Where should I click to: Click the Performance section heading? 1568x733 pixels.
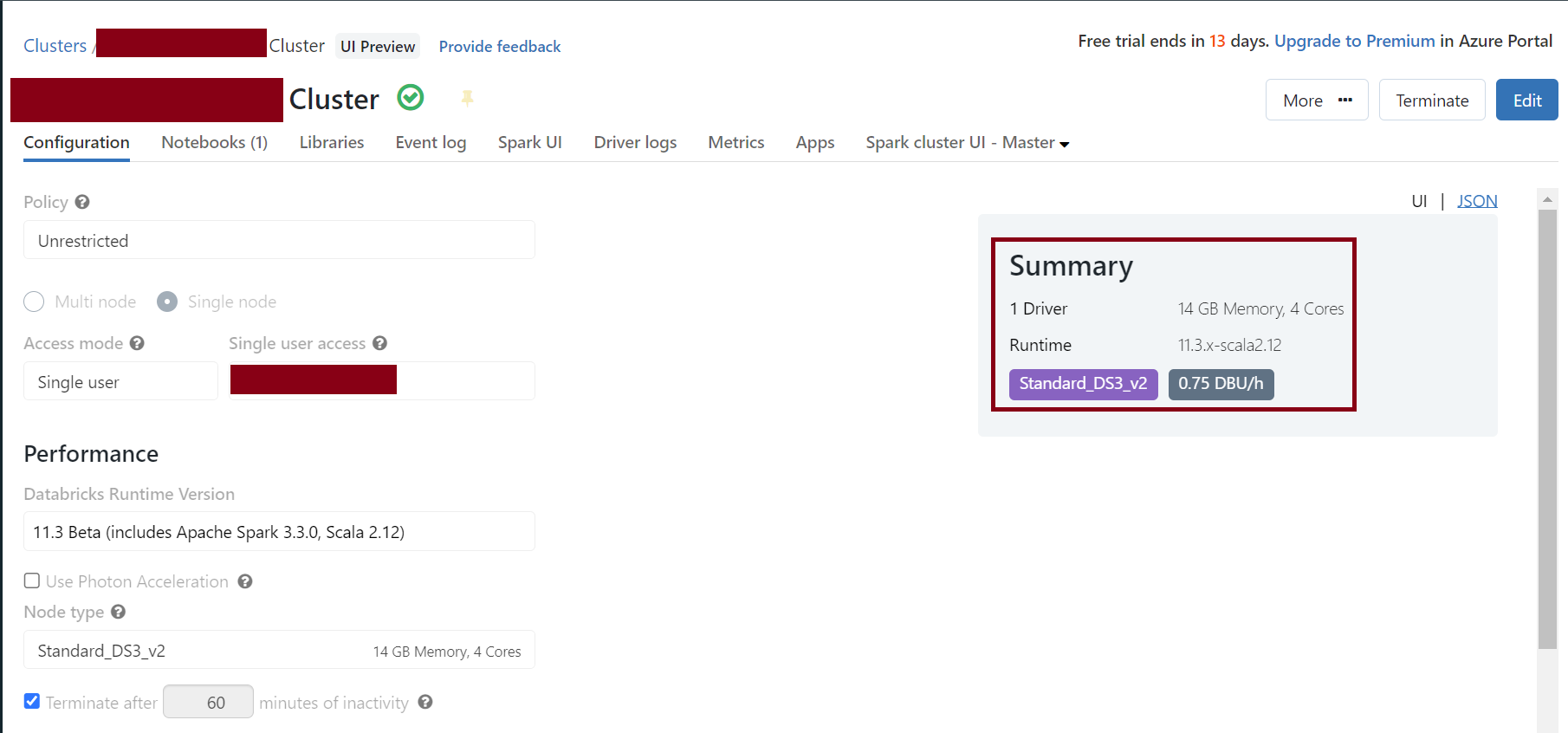click(x=91, y=454)
